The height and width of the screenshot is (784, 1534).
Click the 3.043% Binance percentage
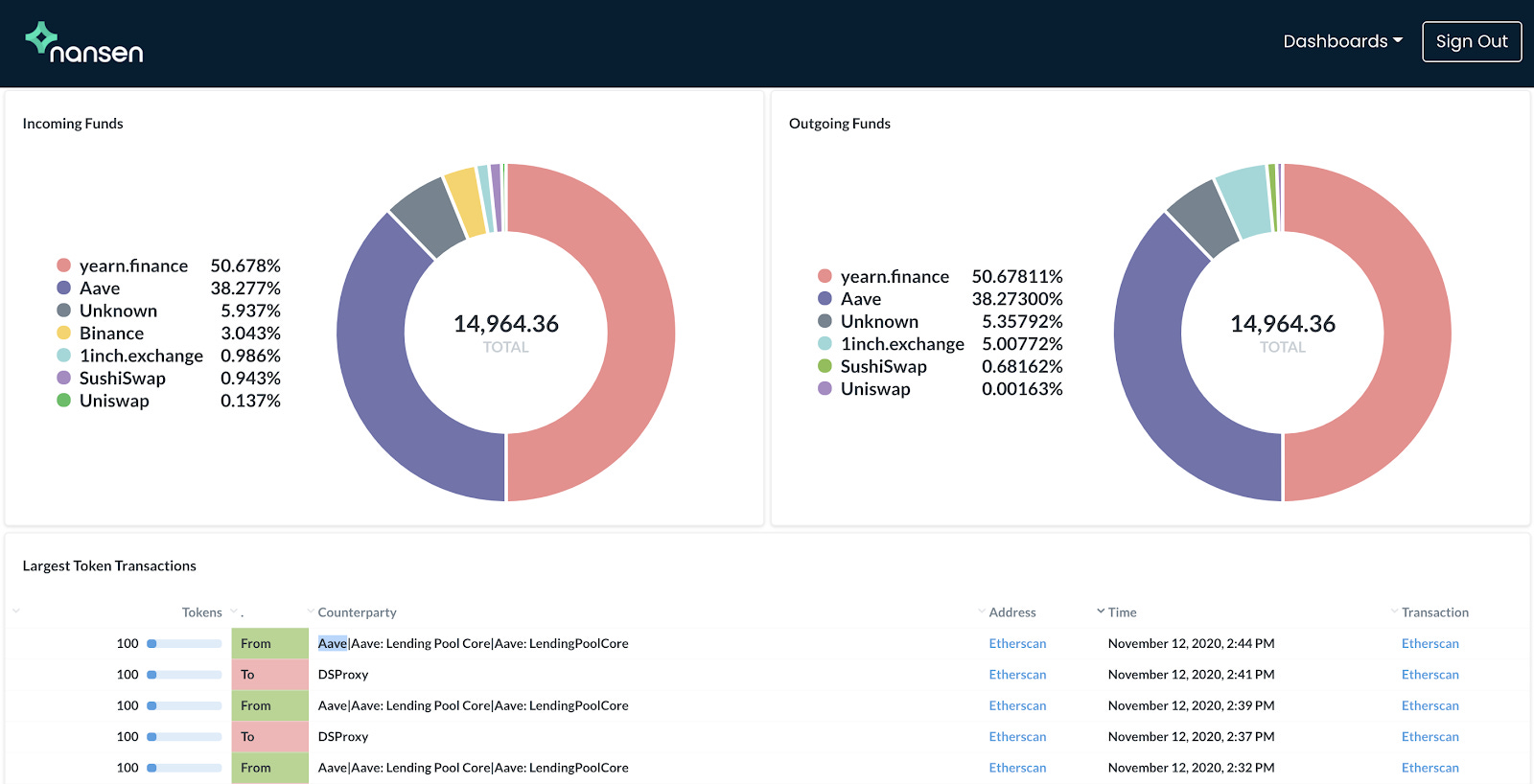250,334
